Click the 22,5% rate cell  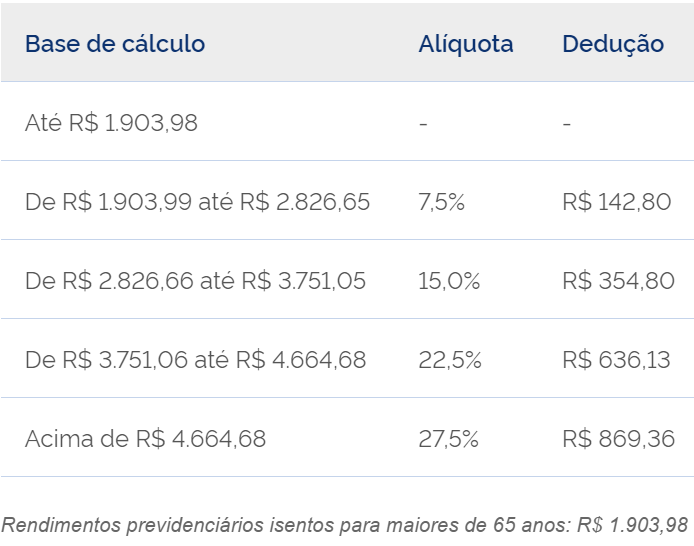[x=449, y=360]
